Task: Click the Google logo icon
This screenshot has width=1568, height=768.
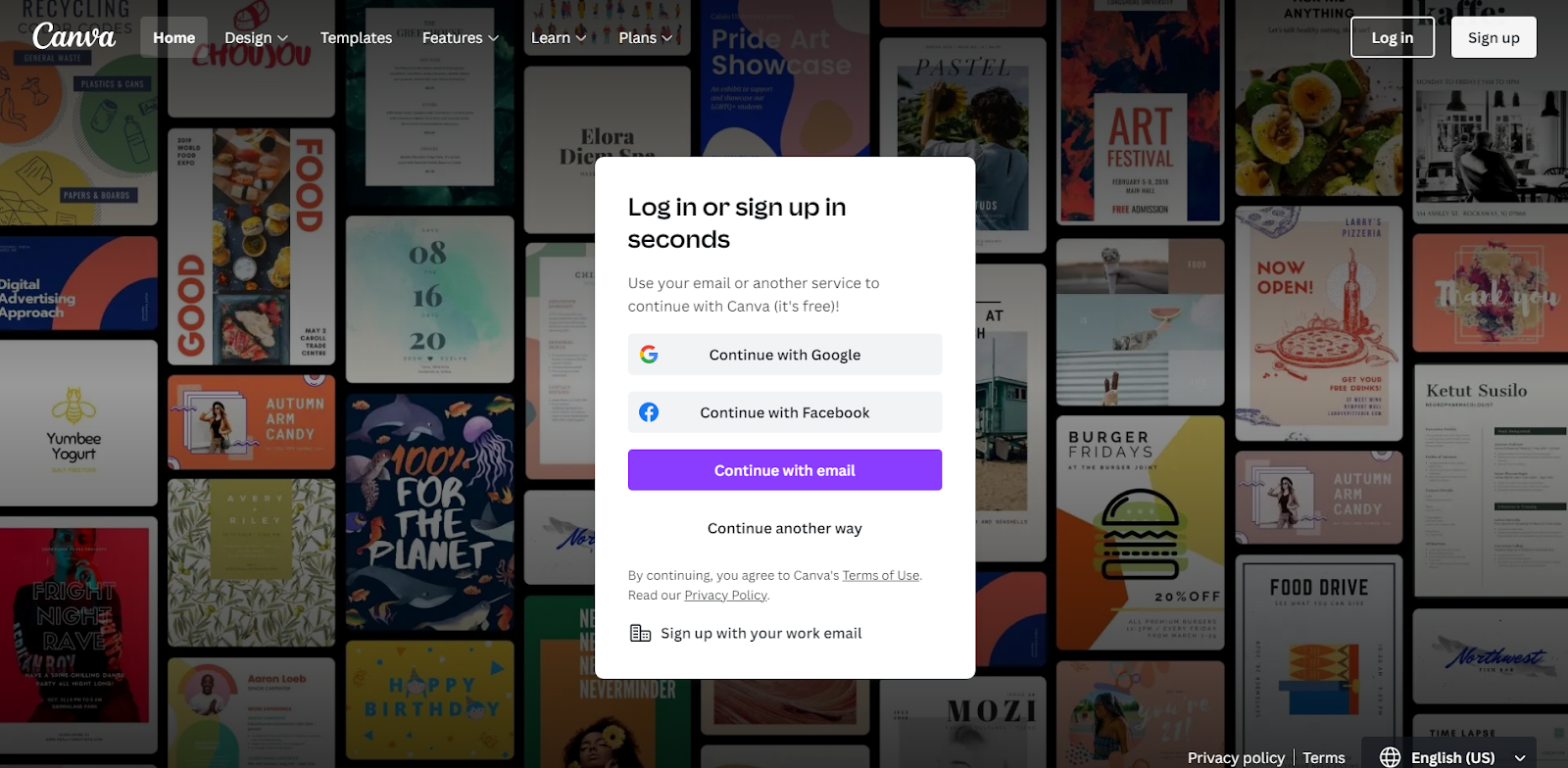Action: [649, 355]
